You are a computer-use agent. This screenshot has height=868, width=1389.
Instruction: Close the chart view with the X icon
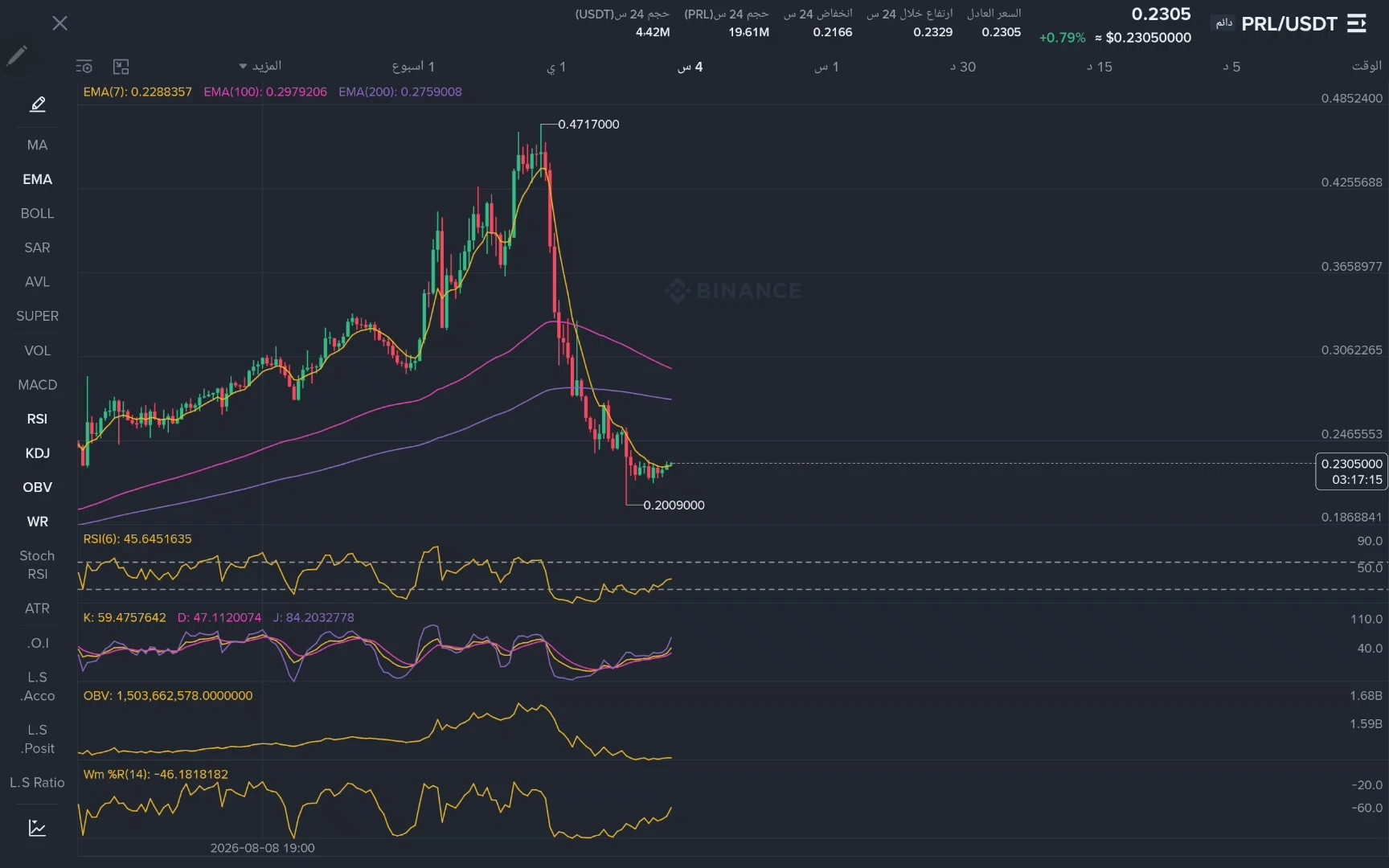[59, 23]
